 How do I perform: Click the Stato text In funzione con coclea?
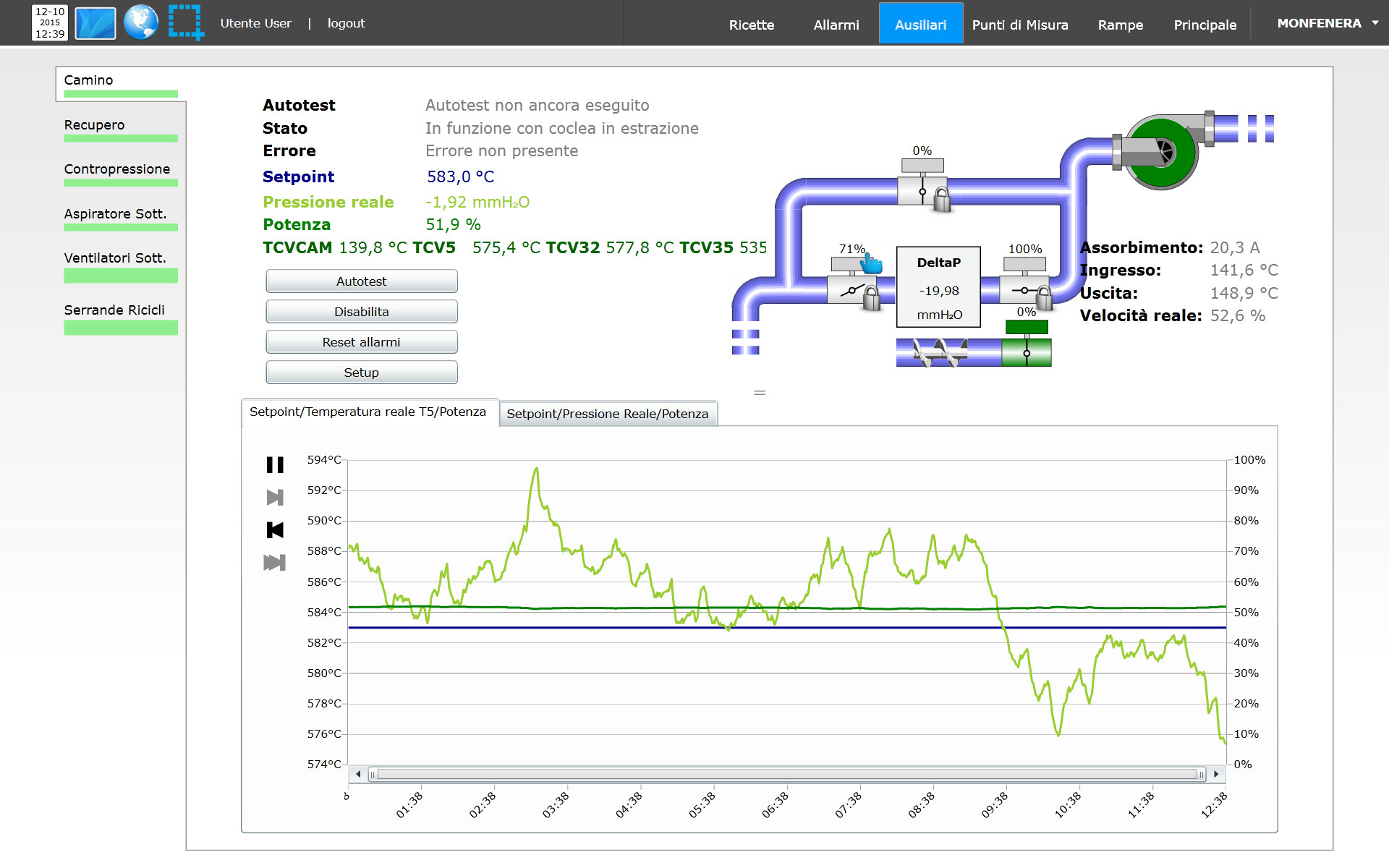[562, 129]
